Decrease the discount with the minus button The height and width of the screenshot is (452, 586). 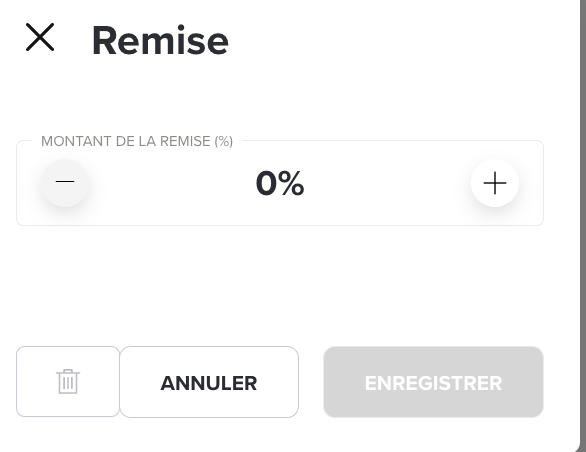click(65, 182)
